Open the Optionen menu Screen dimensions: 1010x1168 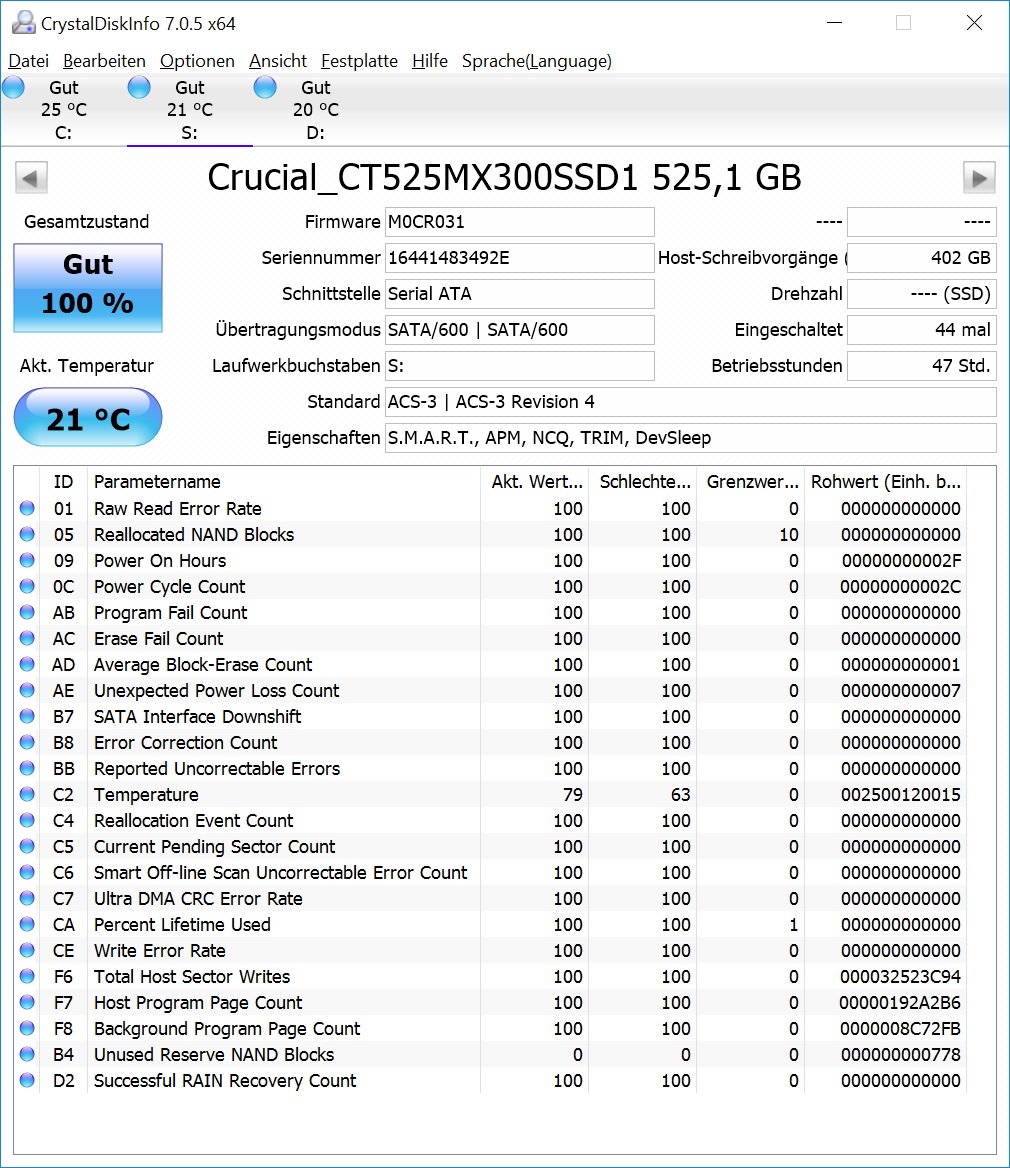pyautogui.click(x=197, y=61)
